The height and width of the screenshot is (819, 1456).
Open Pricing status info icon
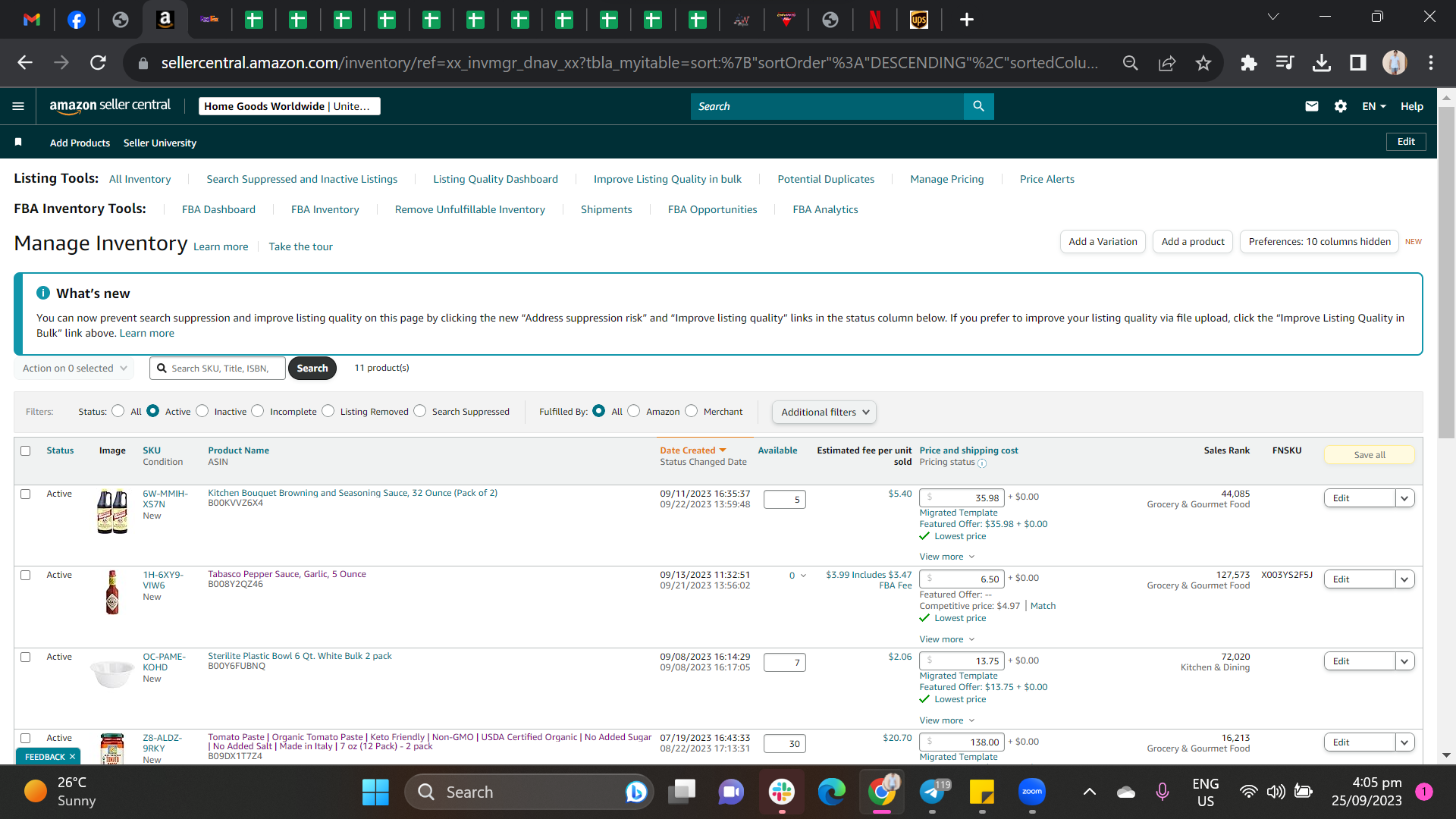982,463
